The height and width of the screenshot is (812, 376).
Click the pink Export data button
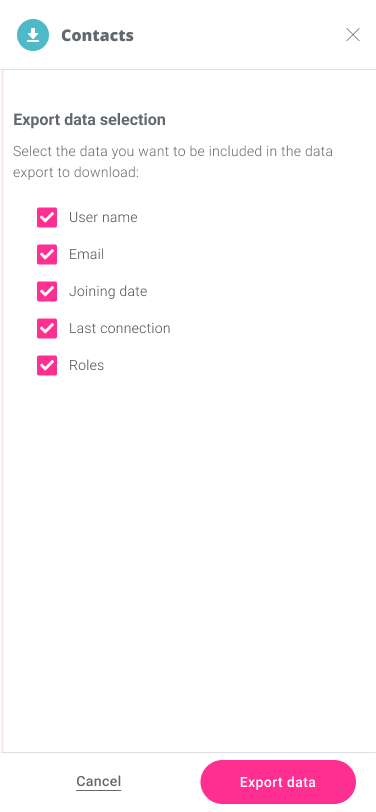point(278,782)
